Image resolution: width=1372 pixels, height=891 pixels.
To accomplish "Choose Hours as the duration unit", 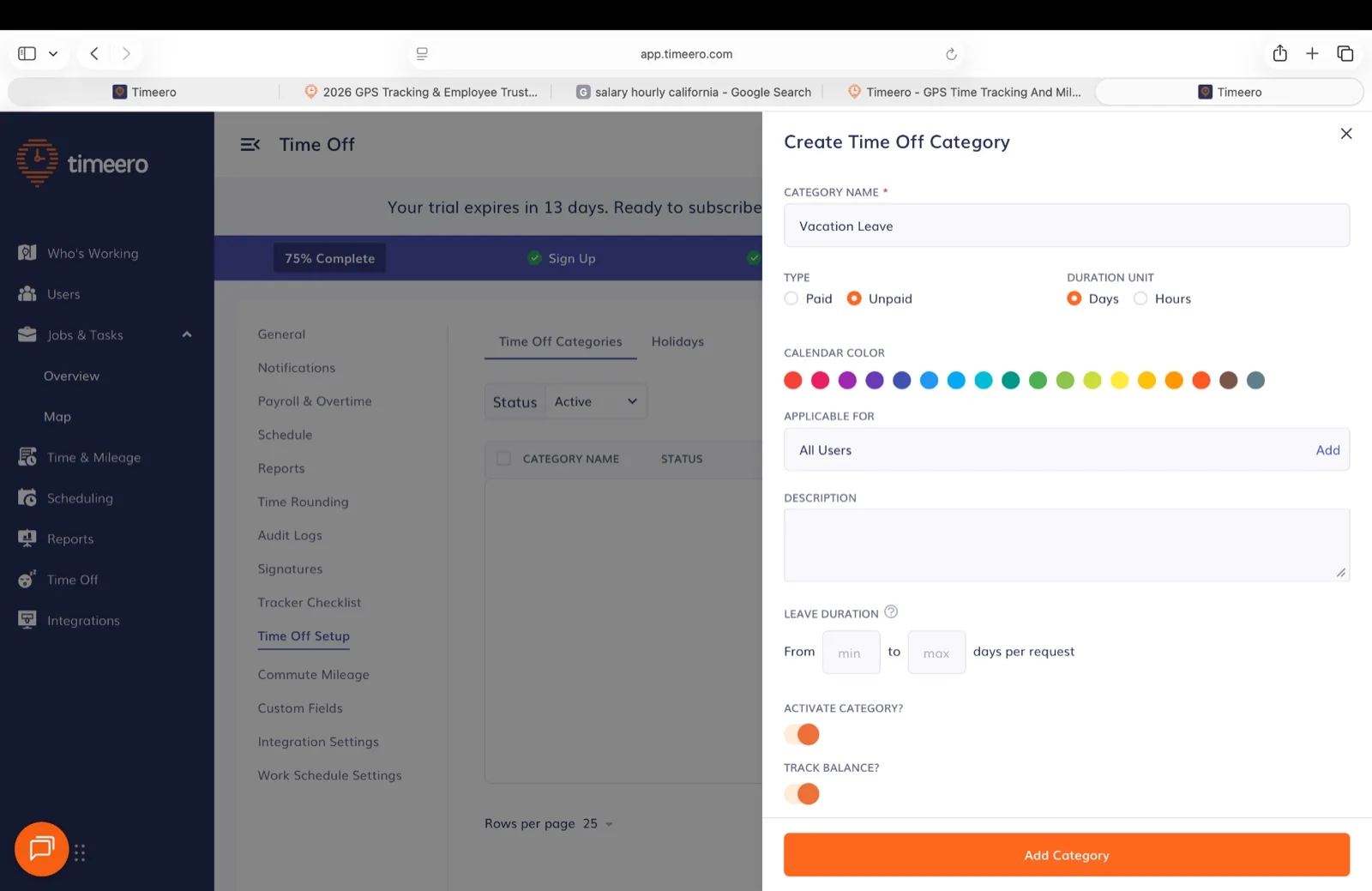I will click(1140, 298).
